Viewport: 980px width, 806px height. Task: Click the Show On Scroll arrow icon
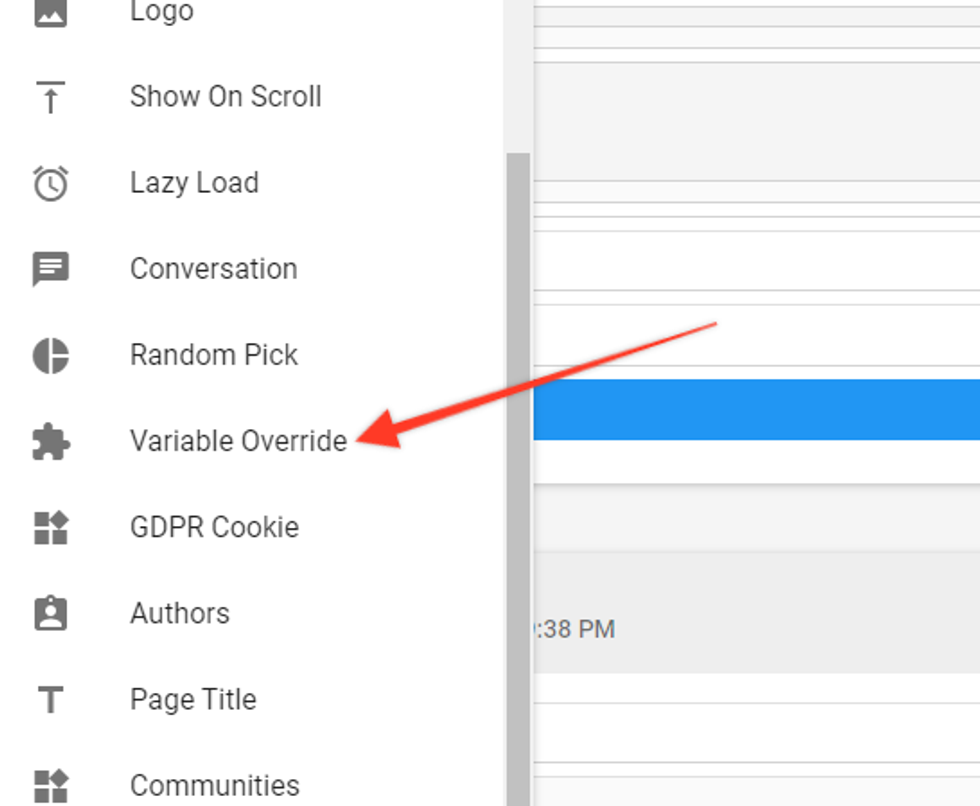pyautogui.click(x=50, y=97)
